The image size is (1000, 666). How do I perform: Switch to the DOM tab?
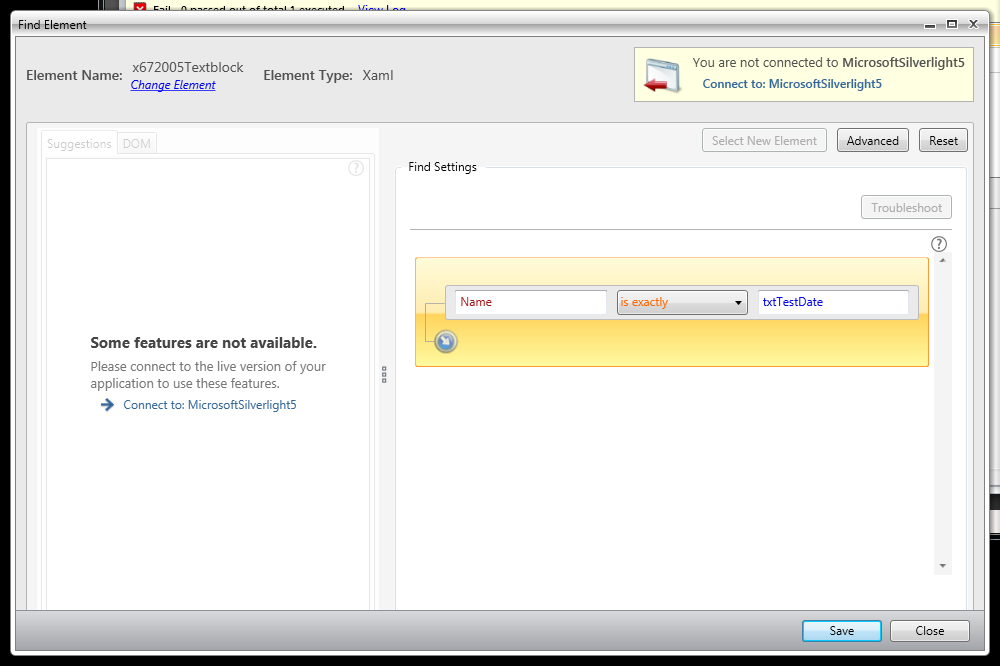tap(137, 144)
